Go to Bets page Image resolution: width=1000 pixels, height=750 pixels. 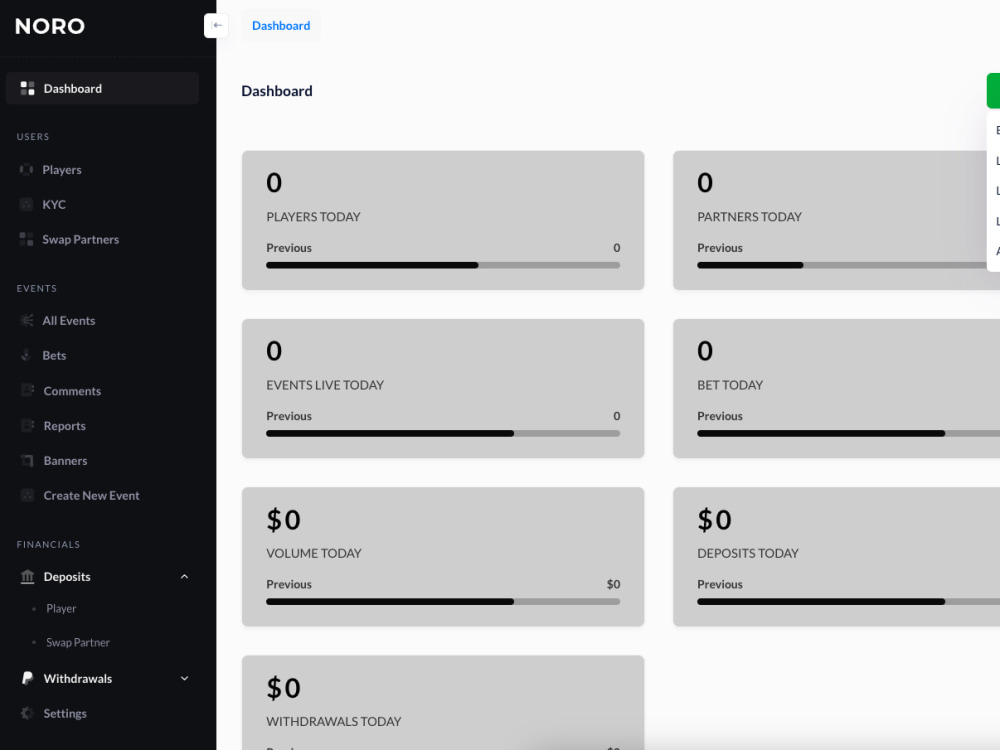pyautogui.click(x=54, y=355)
